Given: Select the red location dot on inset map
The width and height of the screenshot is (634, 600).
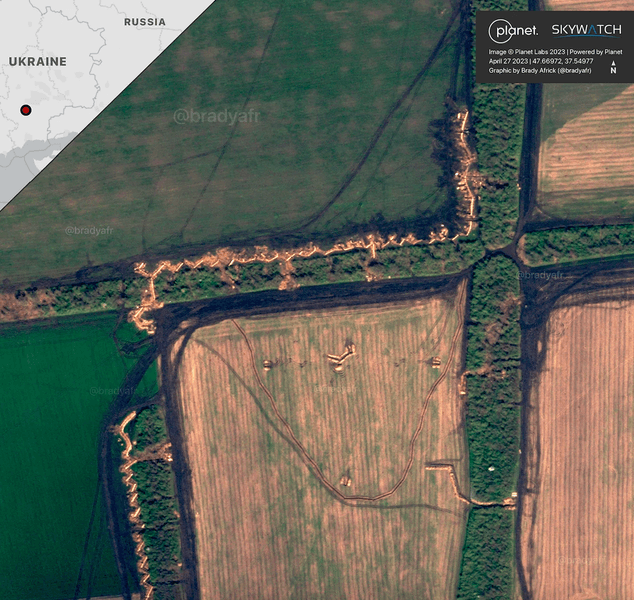Looking at the screenshot, I should tap(26, 109).
